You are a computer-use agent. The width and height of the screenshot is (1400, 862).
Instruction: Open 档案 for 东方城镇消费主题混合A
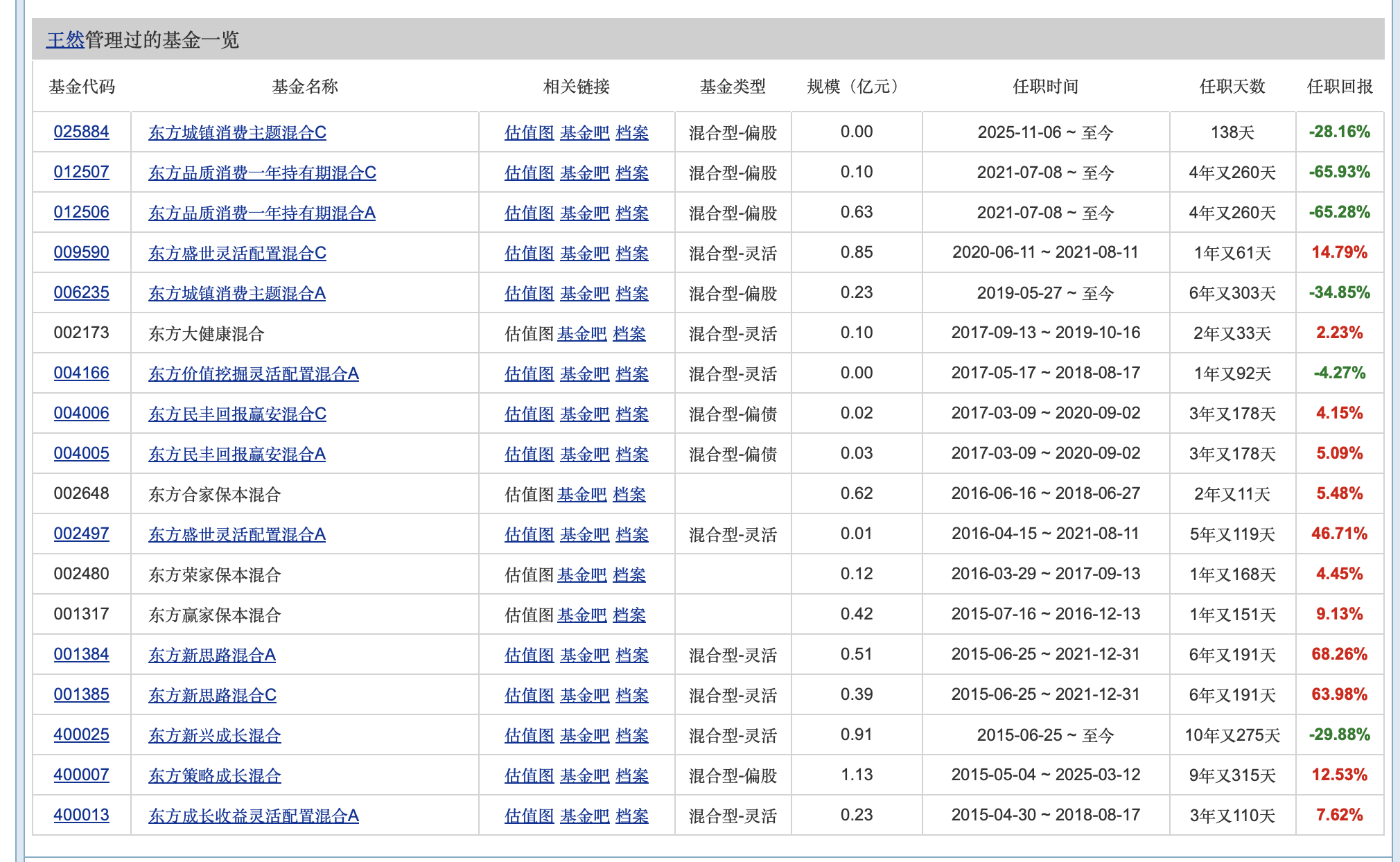point(631,293)
